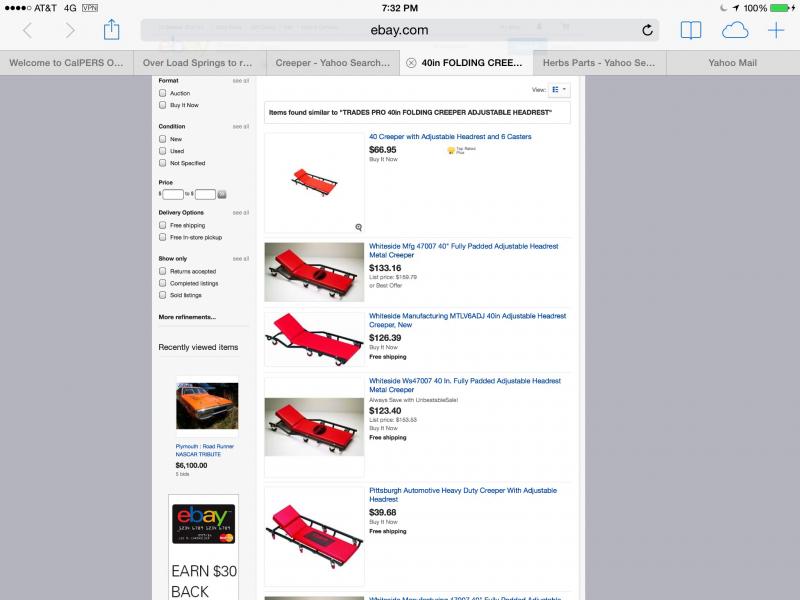Open the share sheet icon
The width and height of the screenshot is (800, 600).
111,30
